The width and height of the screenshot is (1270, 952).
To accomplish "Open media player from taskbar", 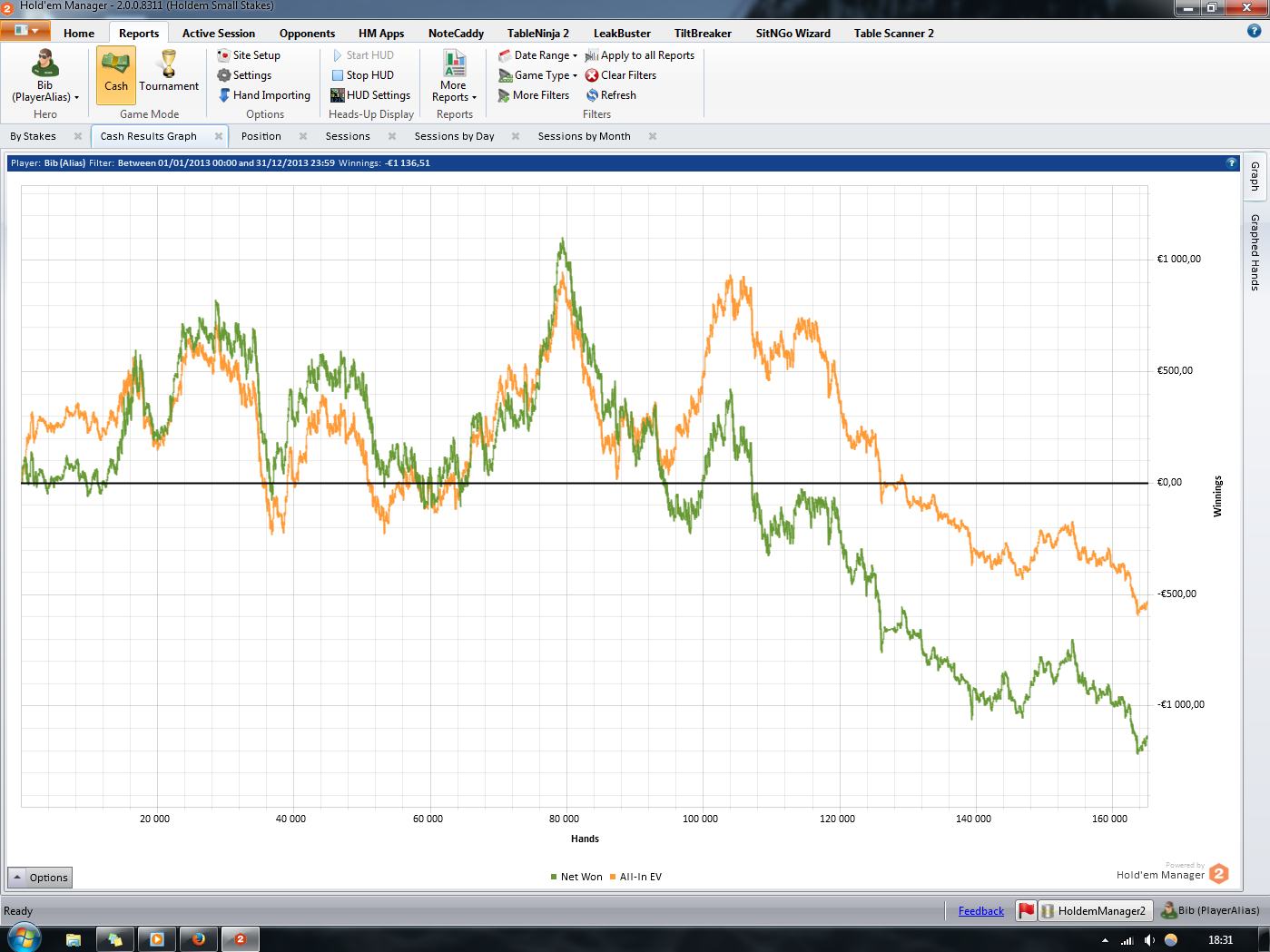I will coord(157,939).
